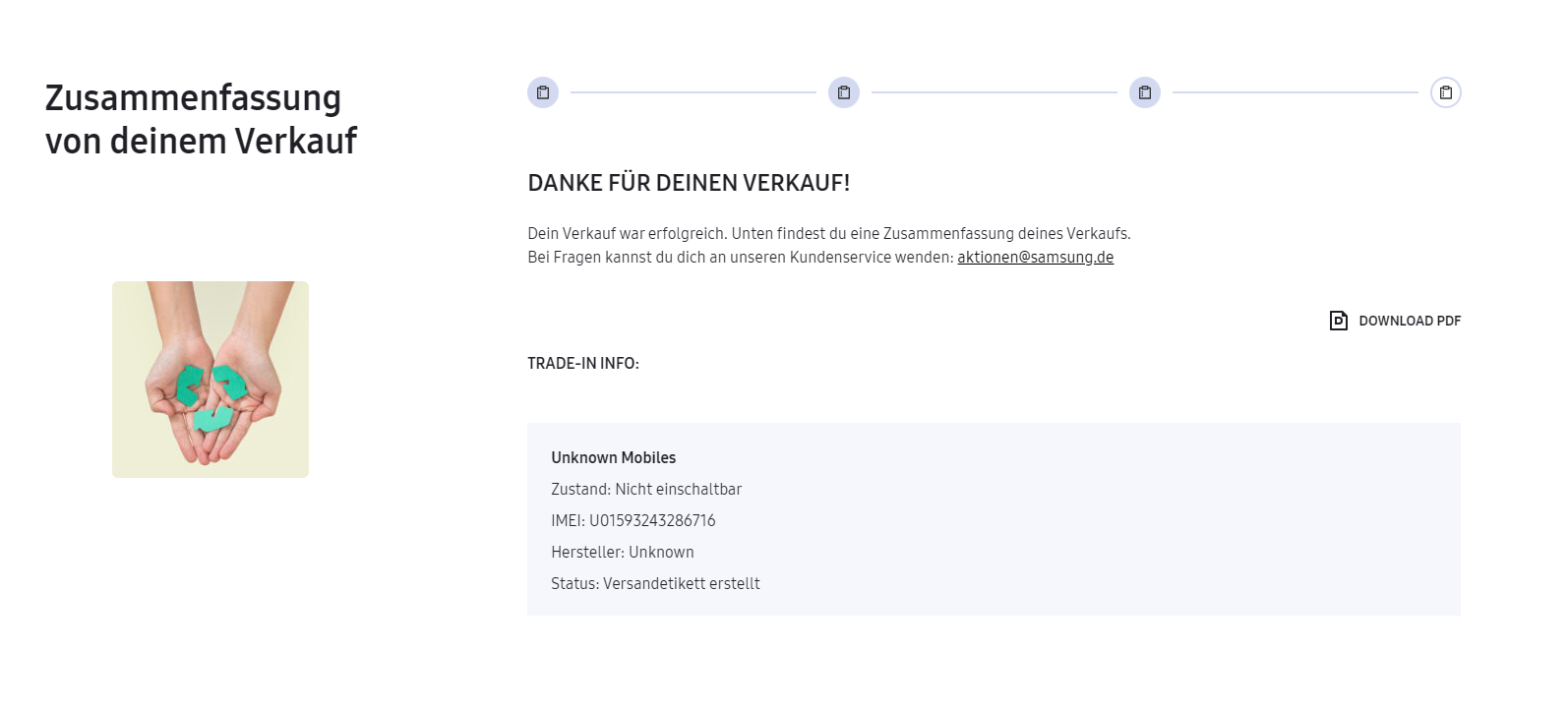Click the 'Dein Verkauf war erfolgreich' sentence
The height and width of the screenshot is (710, 1568).
(x=828, y=234)
